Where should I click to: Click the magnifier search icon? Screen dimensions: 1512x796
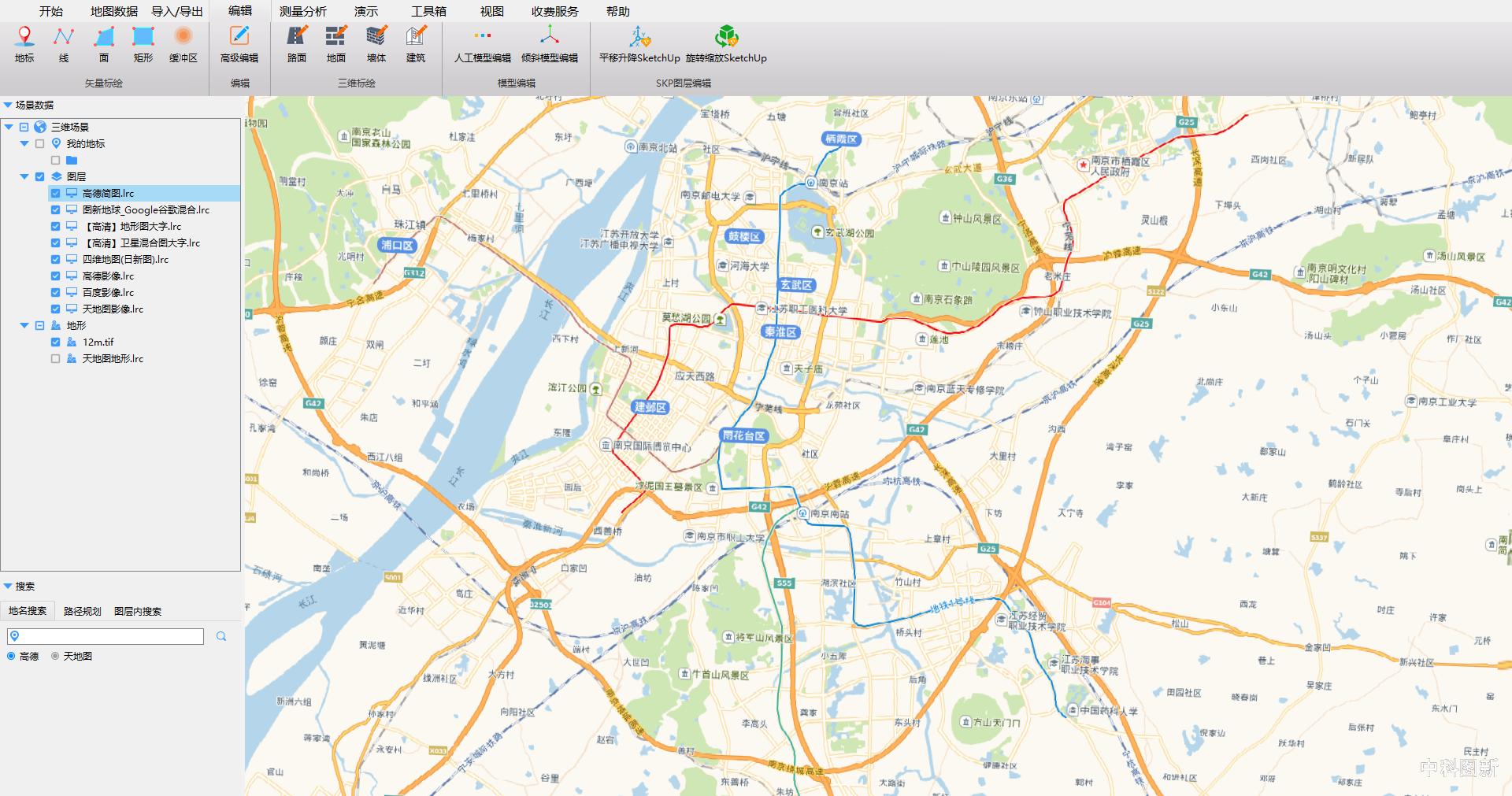coord(221,636)
